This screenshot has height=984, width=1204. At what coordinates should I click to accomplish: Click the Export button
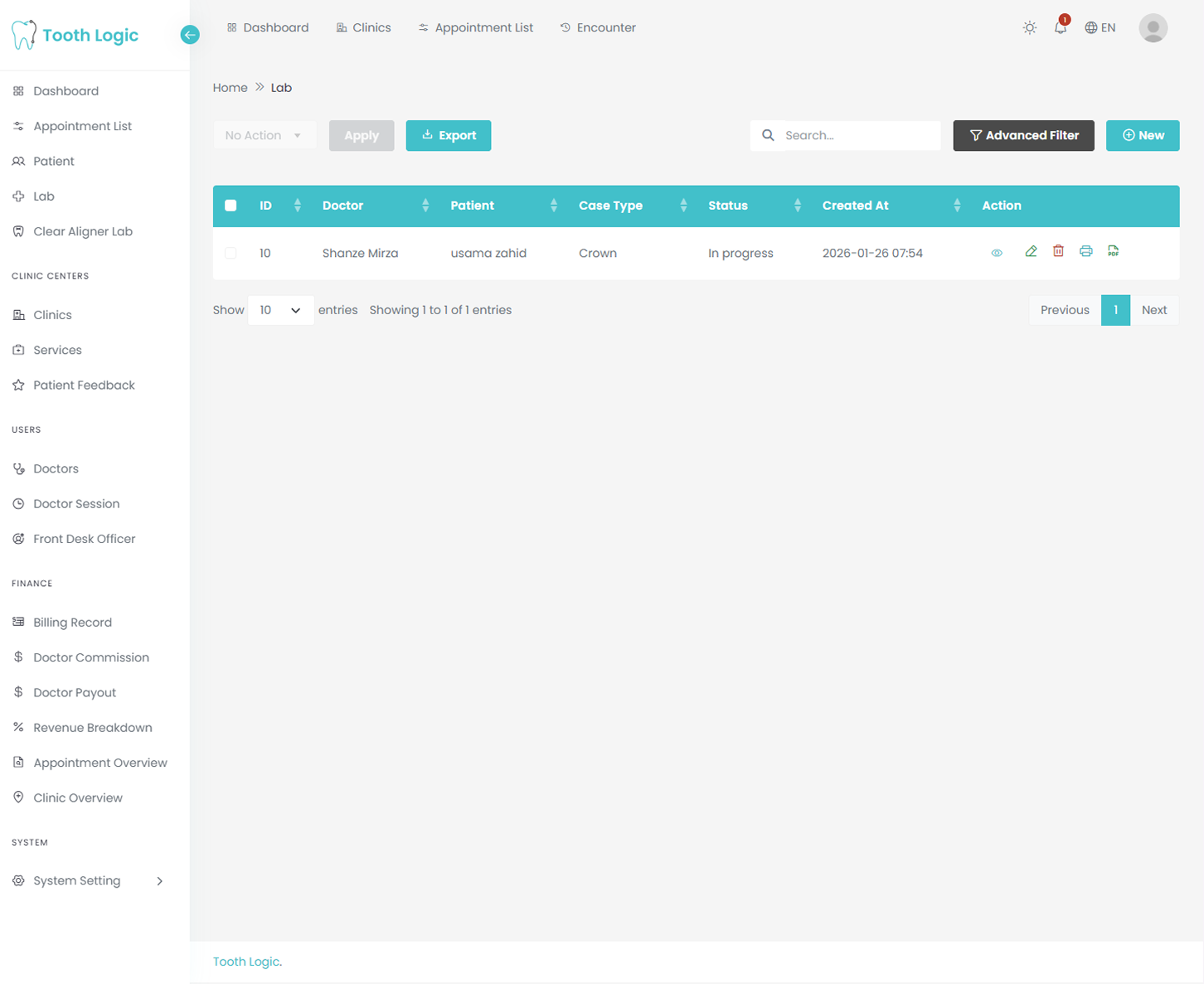tap(449, 135)
